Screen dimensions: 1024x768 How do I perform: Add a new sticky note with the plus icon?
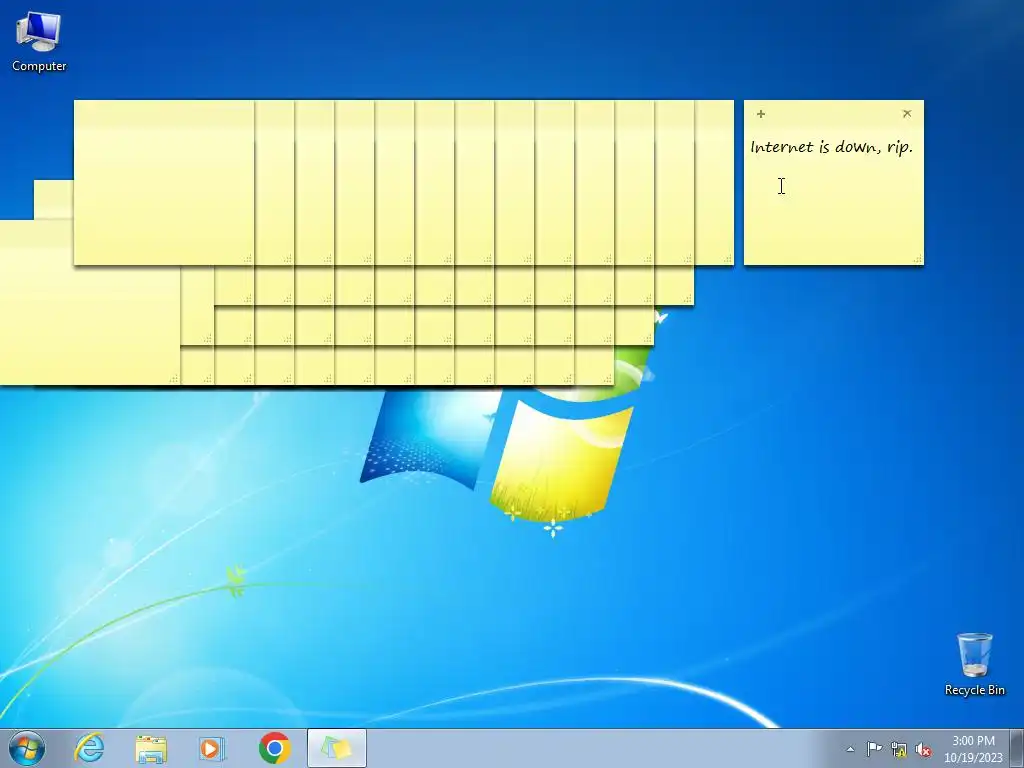click(x=761, y=114)
